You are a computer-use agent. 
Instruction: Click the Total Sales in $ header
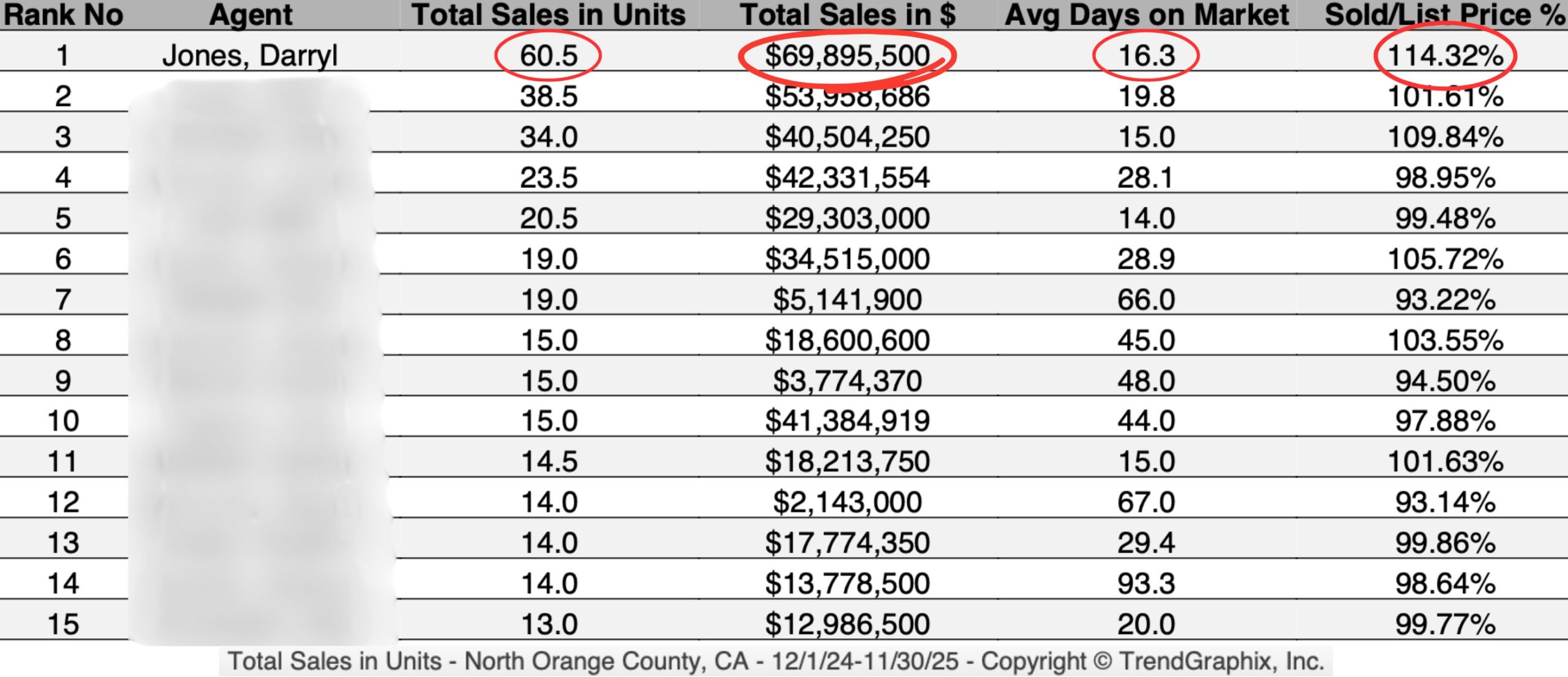[847, 15]
